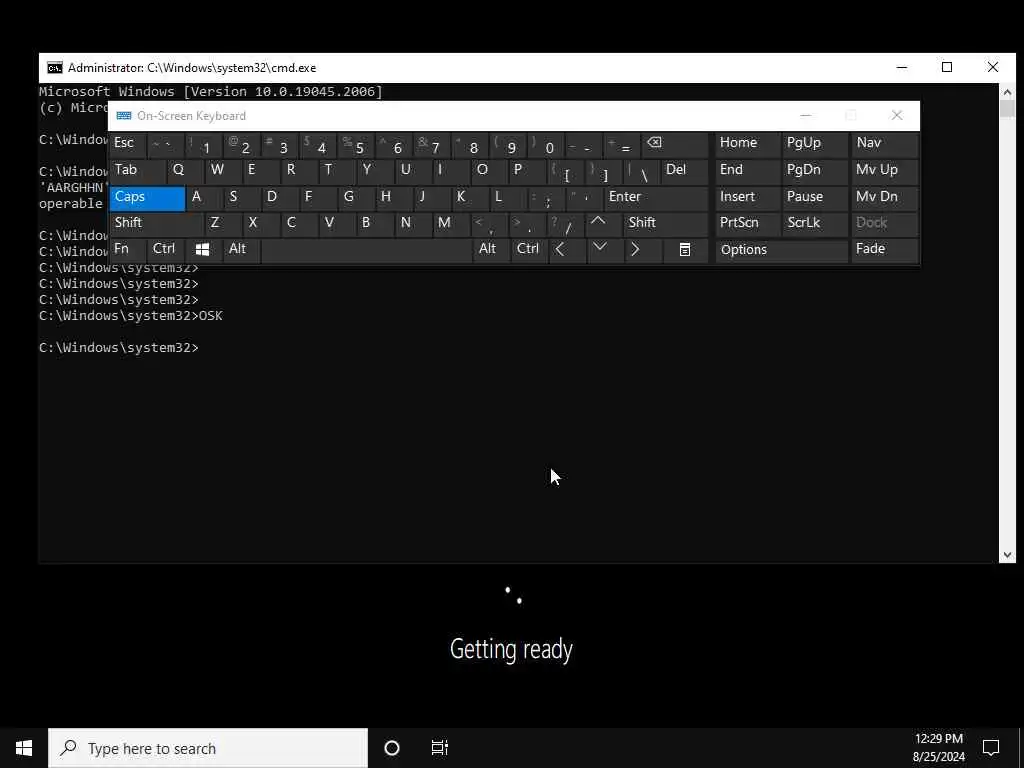Click the backslash key
The height and width of the screenshot is (768, 1024).
pos(641,171)
